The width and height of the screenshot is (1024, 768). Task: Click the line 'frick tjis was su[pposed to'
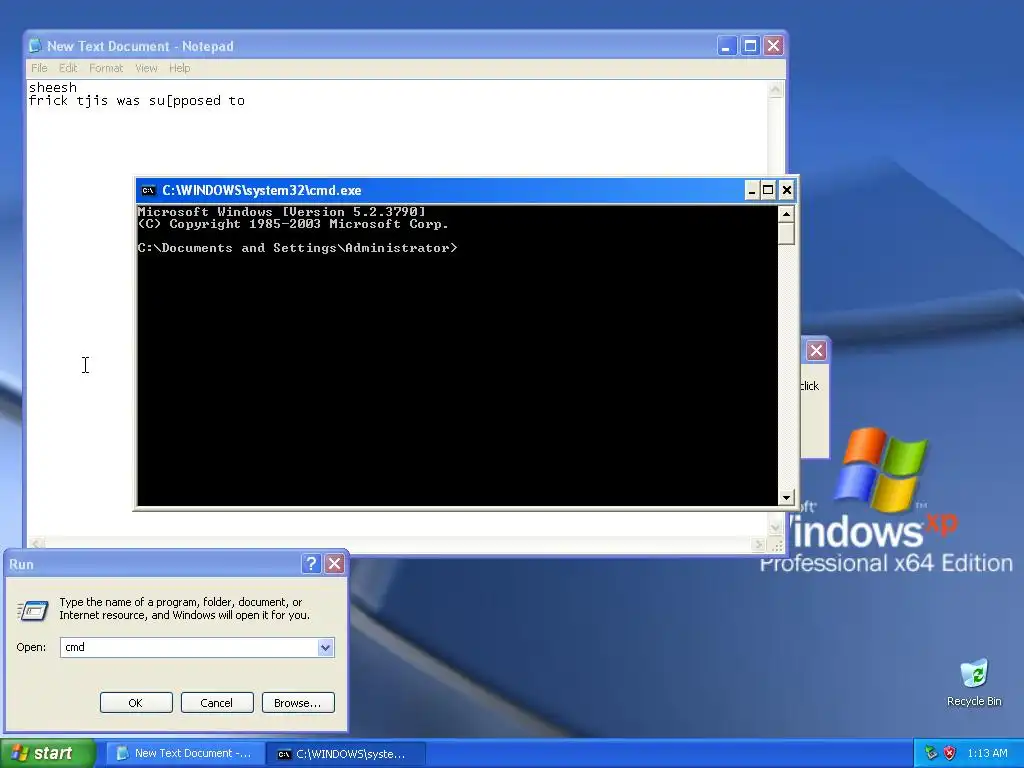pos(136,101)
